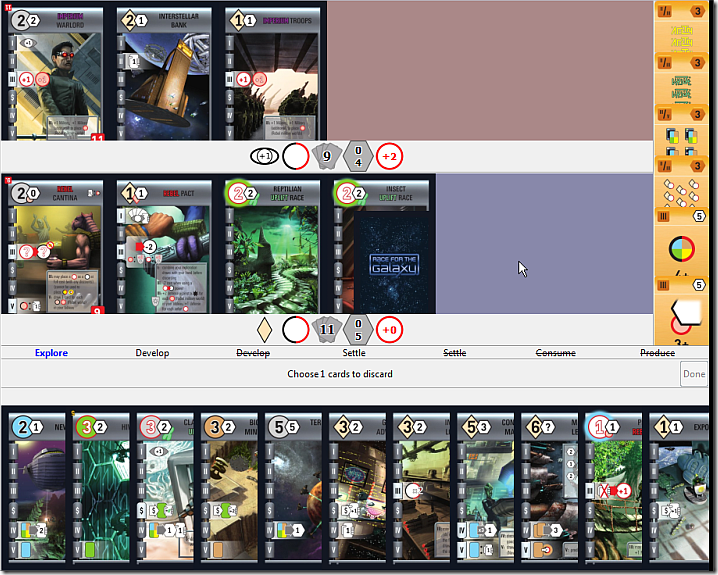Click the red 11 badge on Imperium Warlord
Viewport: 718px width, 575px height.
97,137
